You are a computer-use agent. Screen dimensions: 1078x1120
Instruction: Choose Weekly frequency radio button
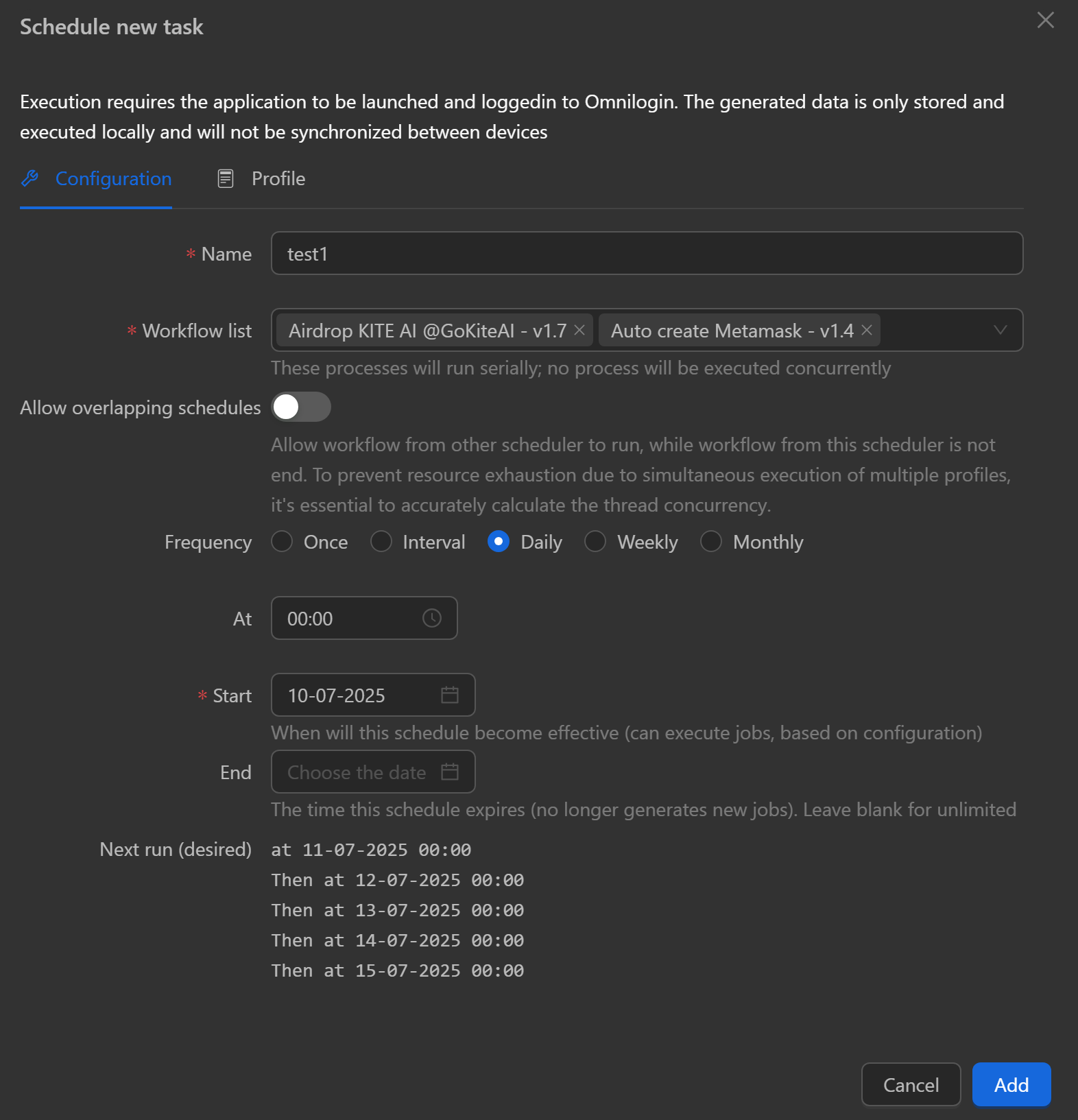[x=595, y=542]
